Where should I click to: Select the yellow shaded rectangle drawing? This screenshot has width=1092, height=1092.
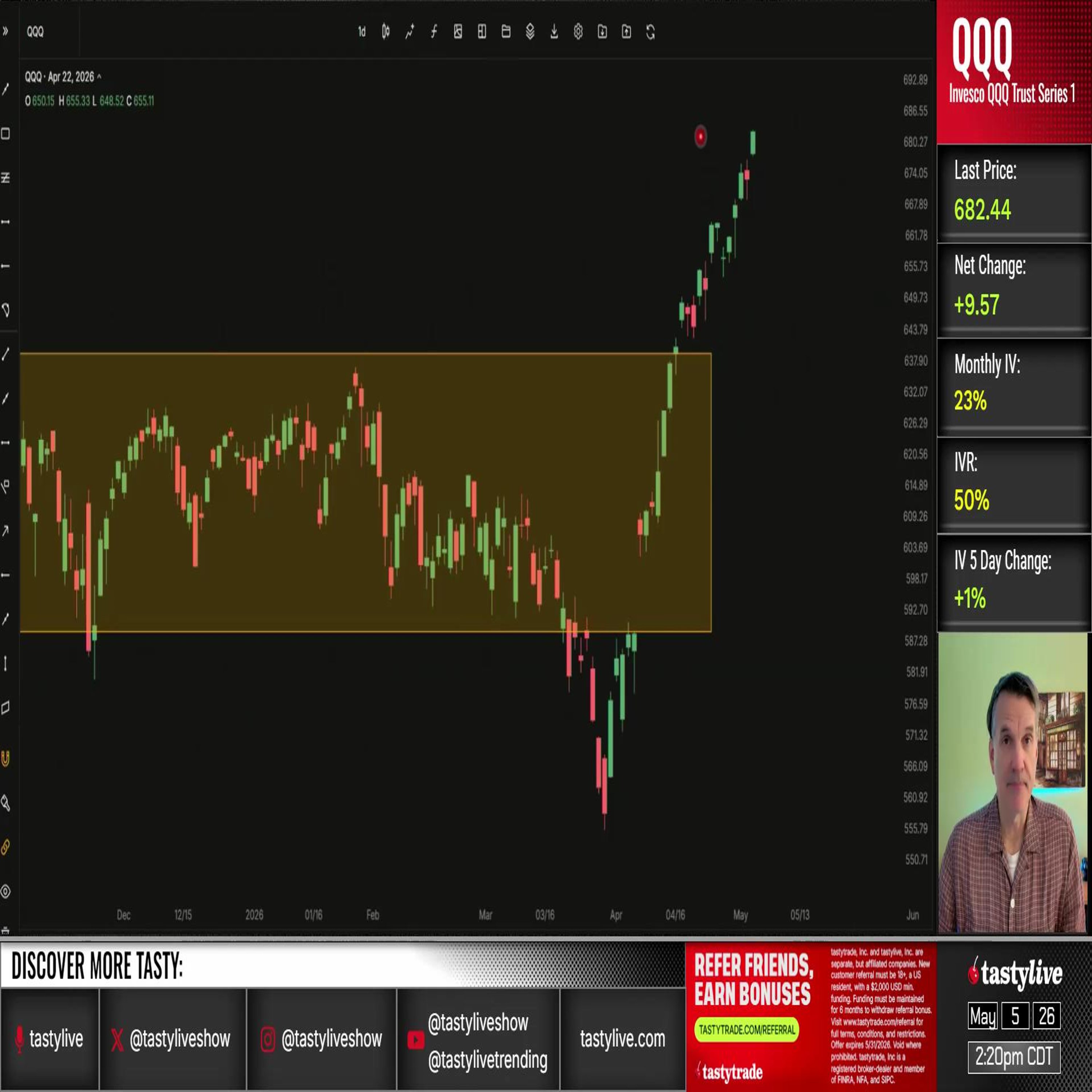[366, 492]
